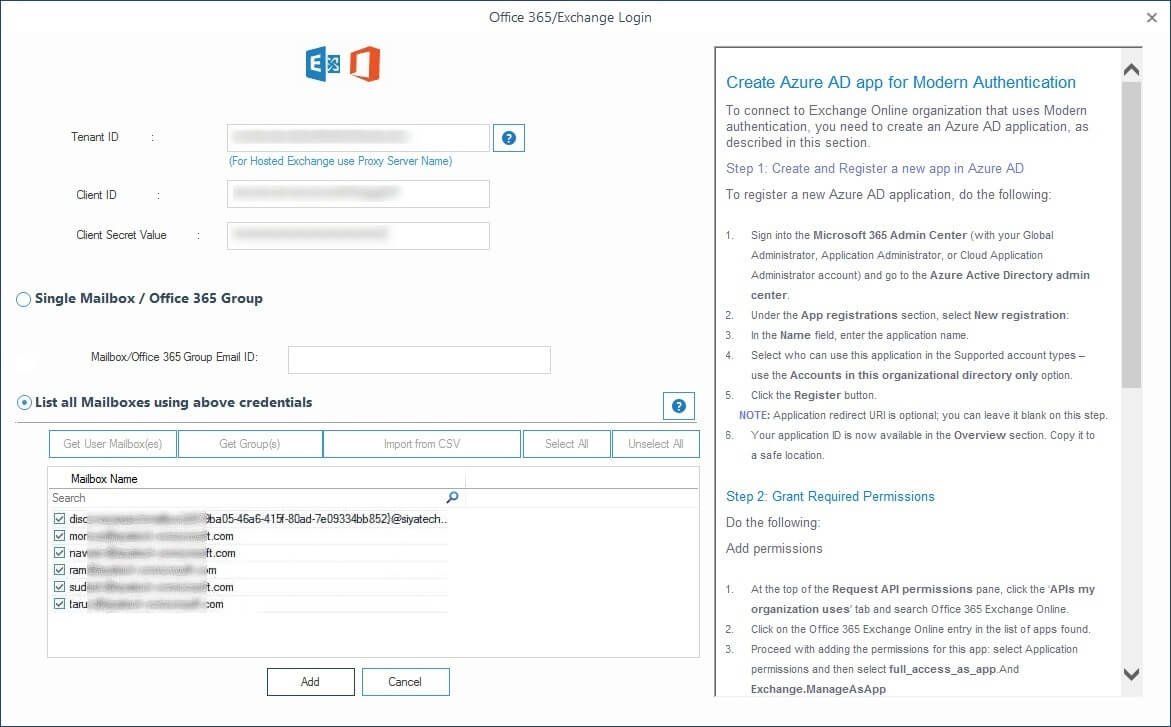The image size is (1171, 727).
Task: Choose Import from CSV
Action: point(422,444)
